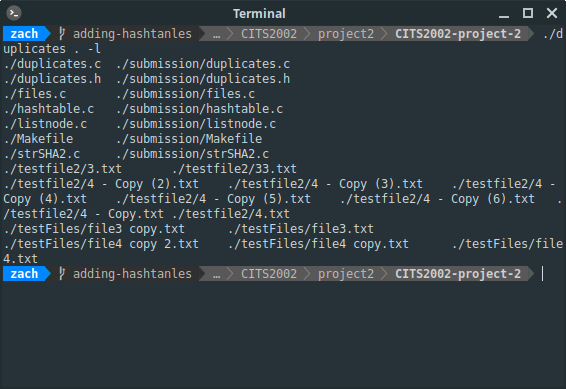566x389 pixels.
Task: Click the zach user segment in bottom prompt
Action: point(25,274)
